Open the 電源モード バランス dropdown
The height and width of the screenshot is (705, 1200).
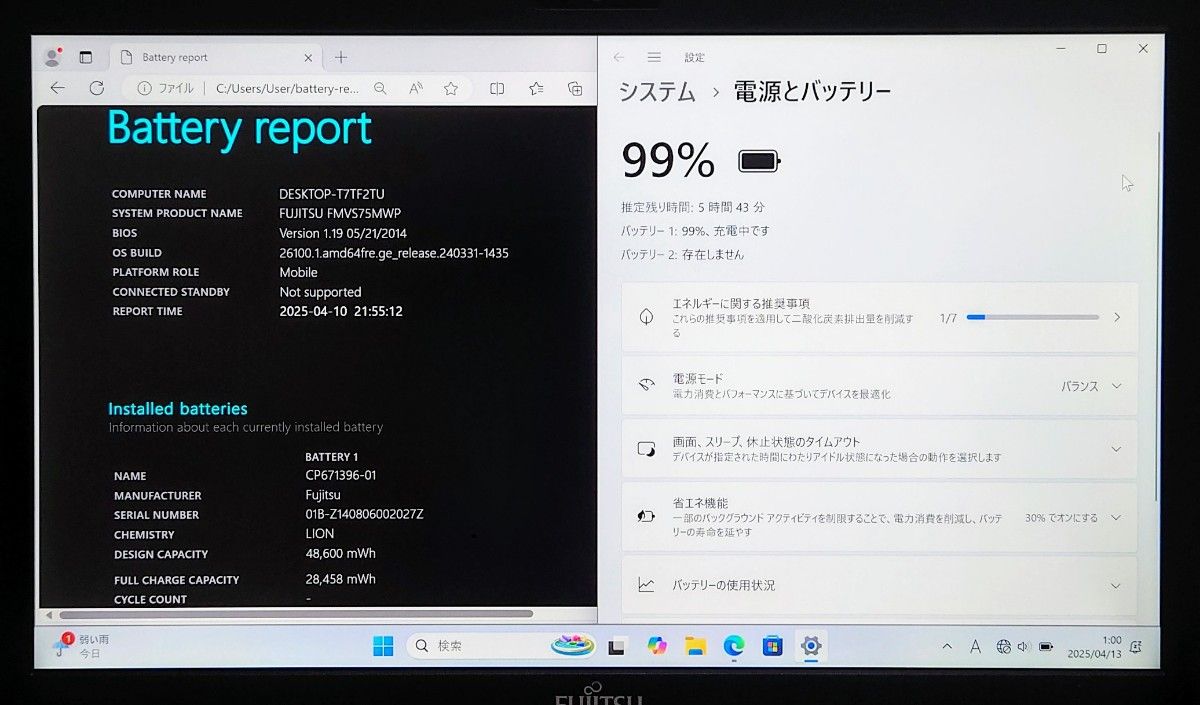(x=1091, y=386)
